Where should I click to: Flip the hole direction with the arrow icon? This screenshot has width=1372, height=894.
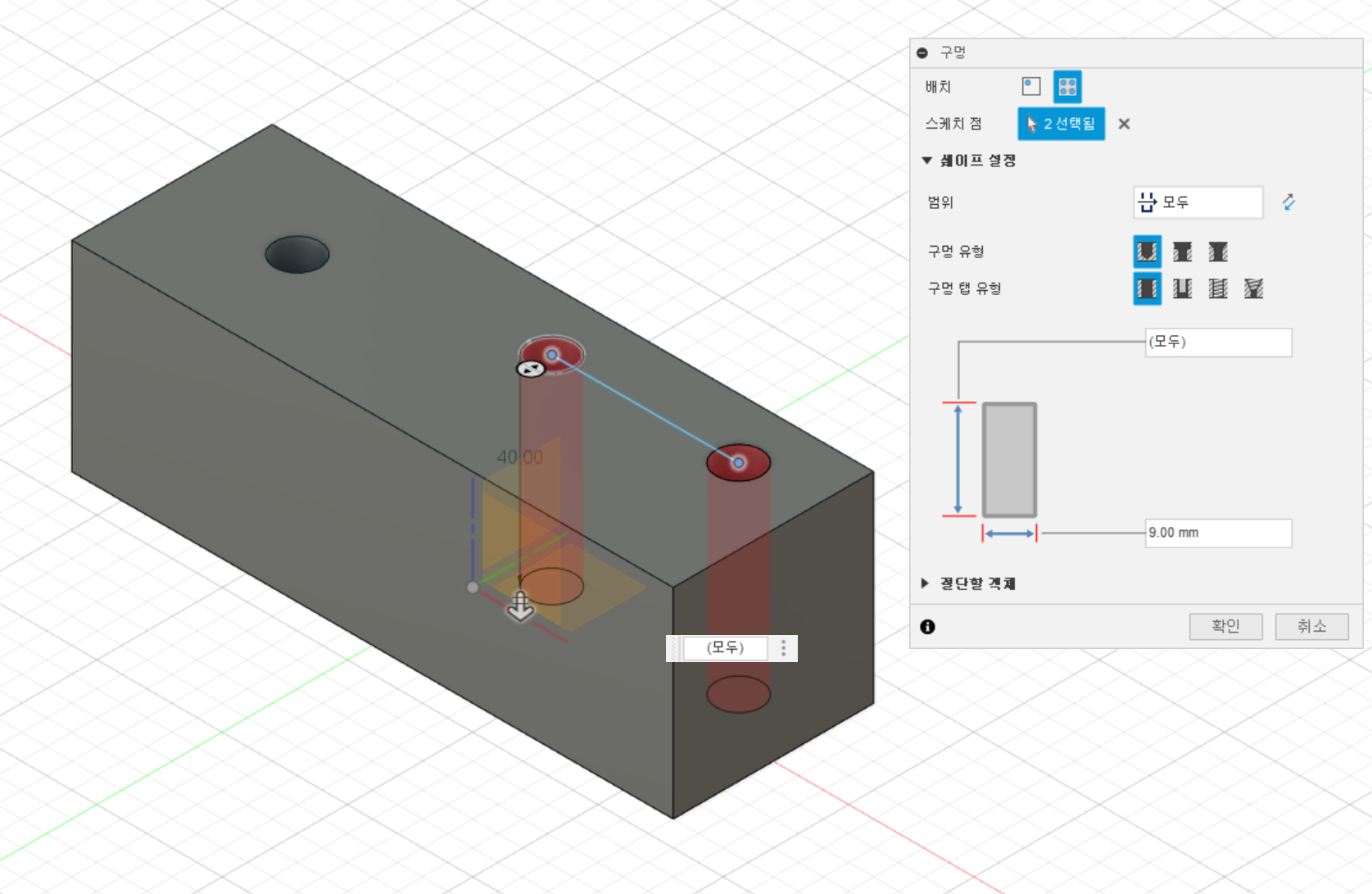[x=1288, y=202]
